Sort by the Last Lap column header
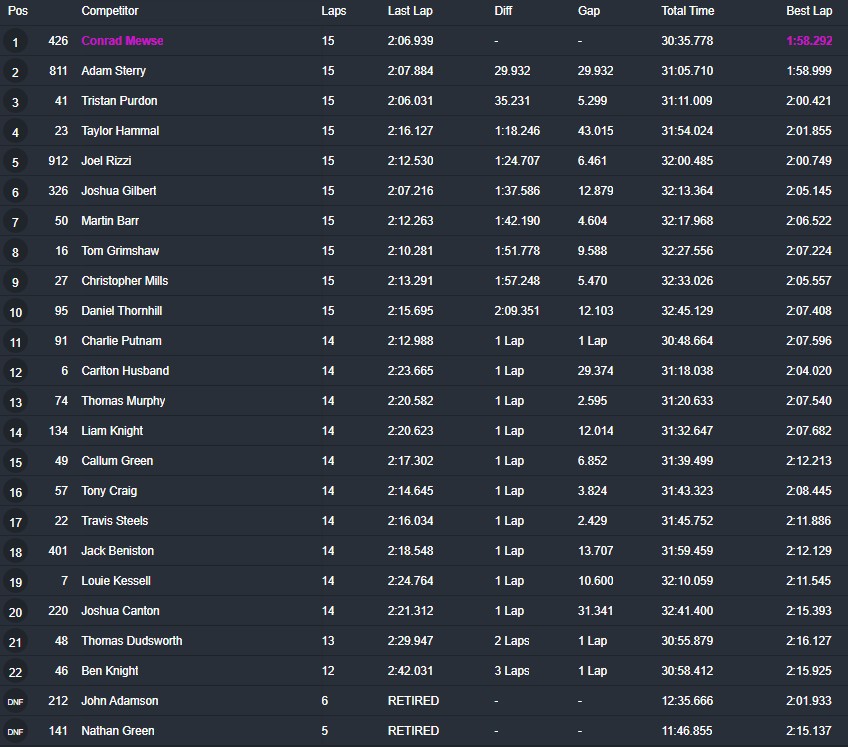The height and width of the screenshot is (747, 848). pos(410,11)
